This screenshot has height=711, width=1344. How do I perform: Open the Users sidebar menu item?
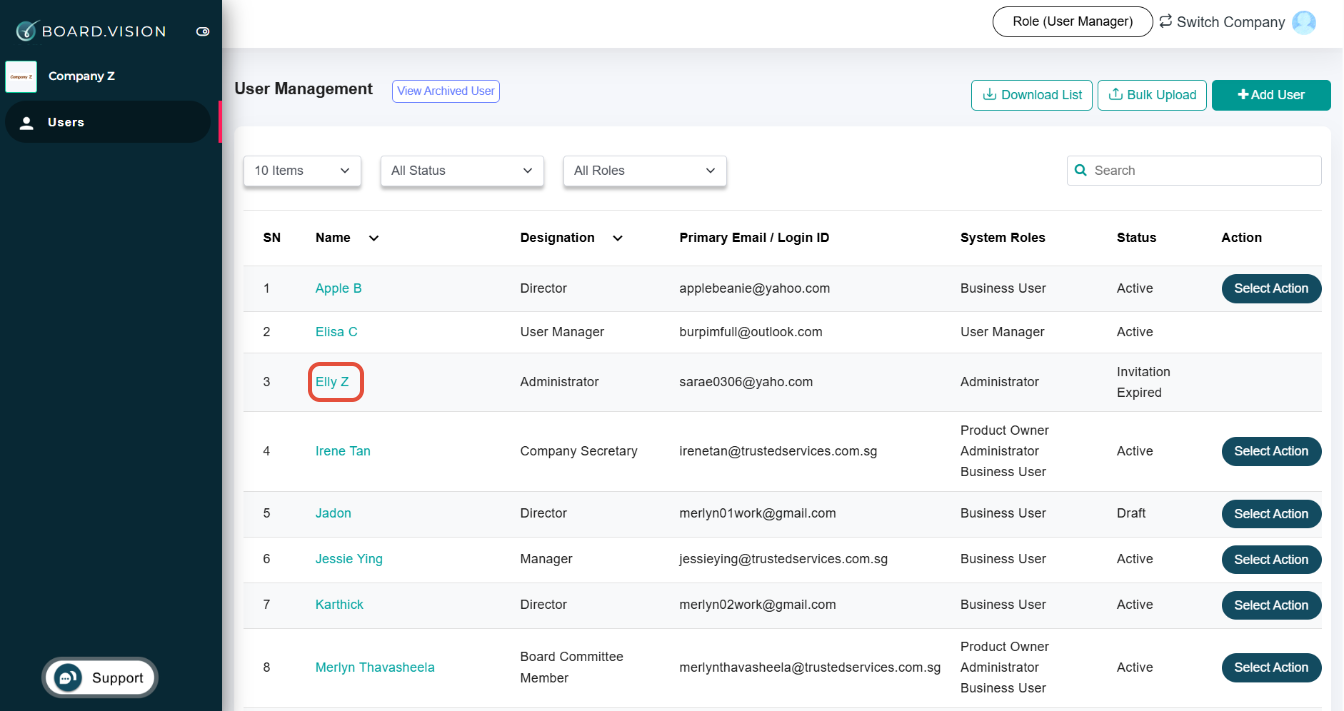point(108,122)
